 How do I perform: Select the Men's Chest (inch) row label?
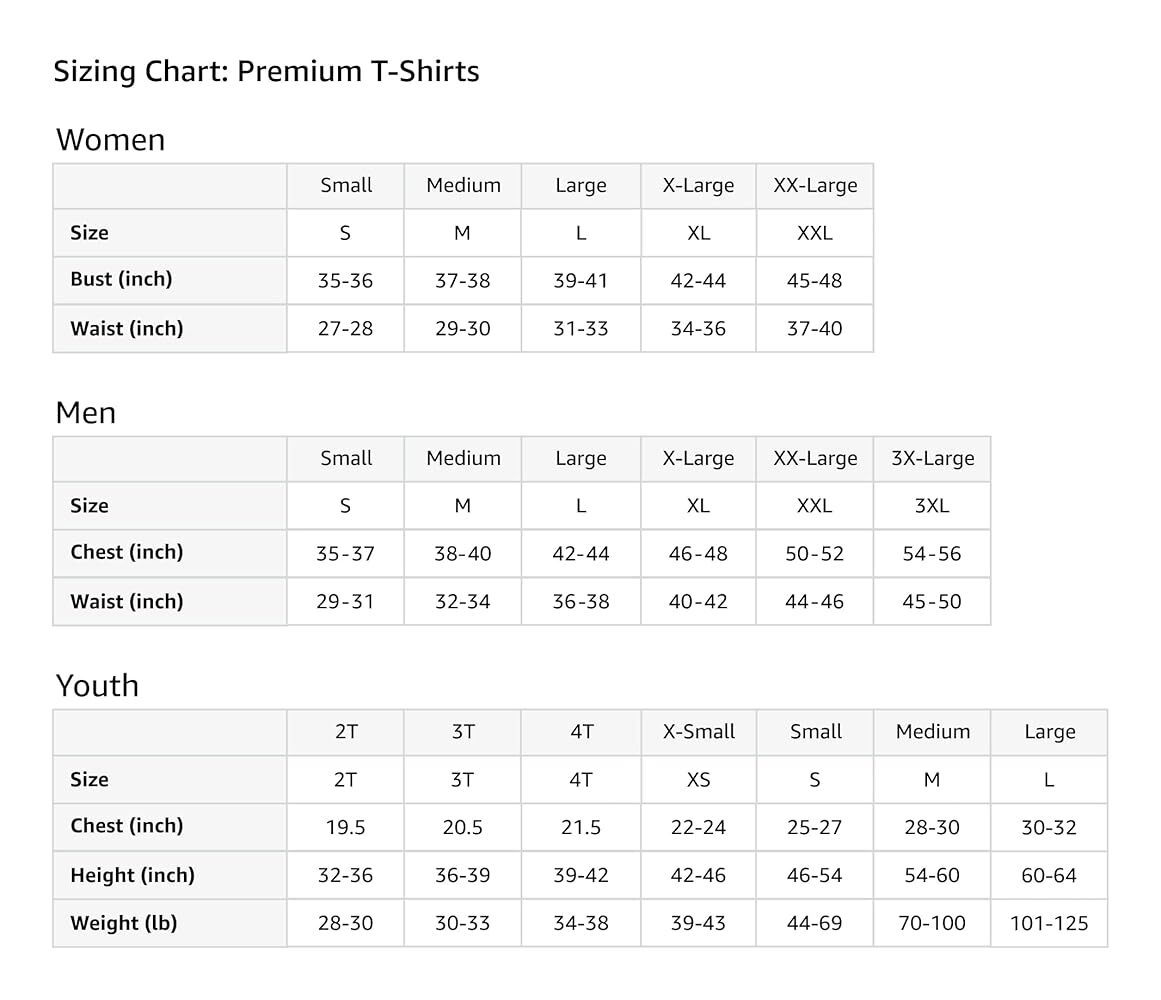click(126, 553)
